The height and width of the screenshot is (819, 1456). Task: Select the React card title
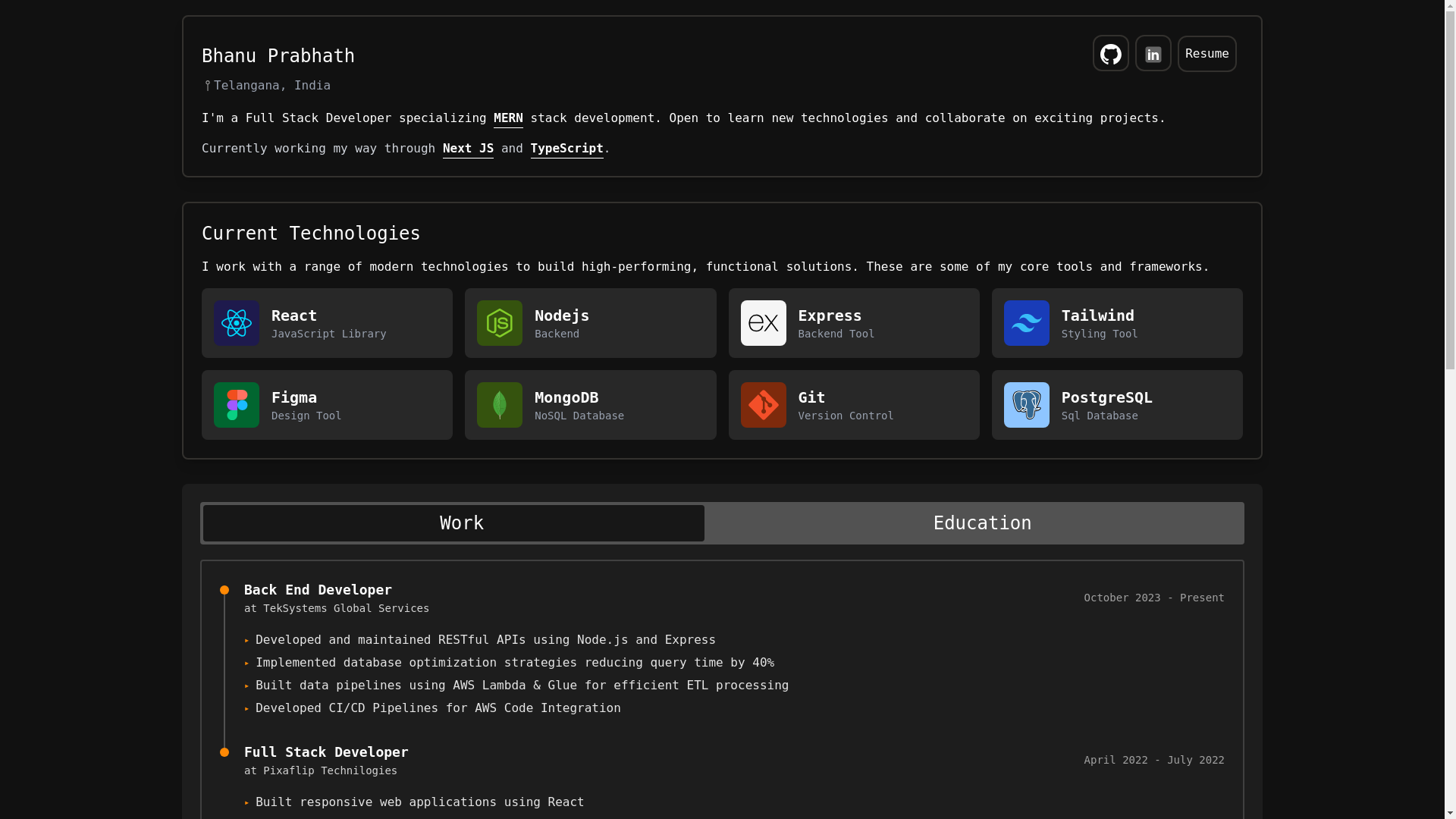click(294, 315)
